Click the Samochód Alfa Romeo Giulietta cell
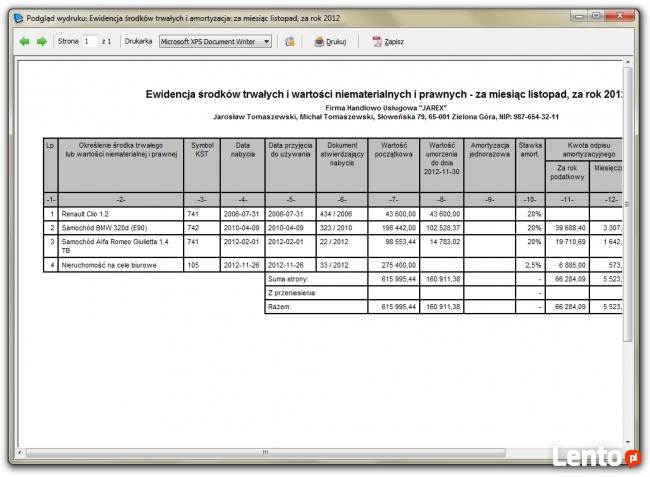650x477 pixels. [x=121, y=246]
